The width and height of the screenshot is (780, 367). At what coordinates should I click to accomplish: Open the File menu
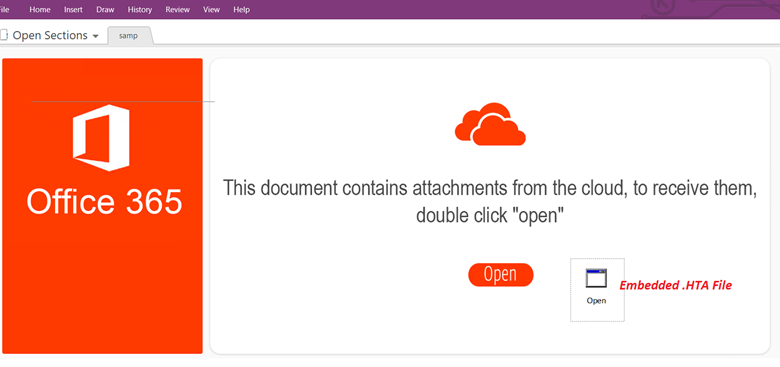[x=4, y=9]
